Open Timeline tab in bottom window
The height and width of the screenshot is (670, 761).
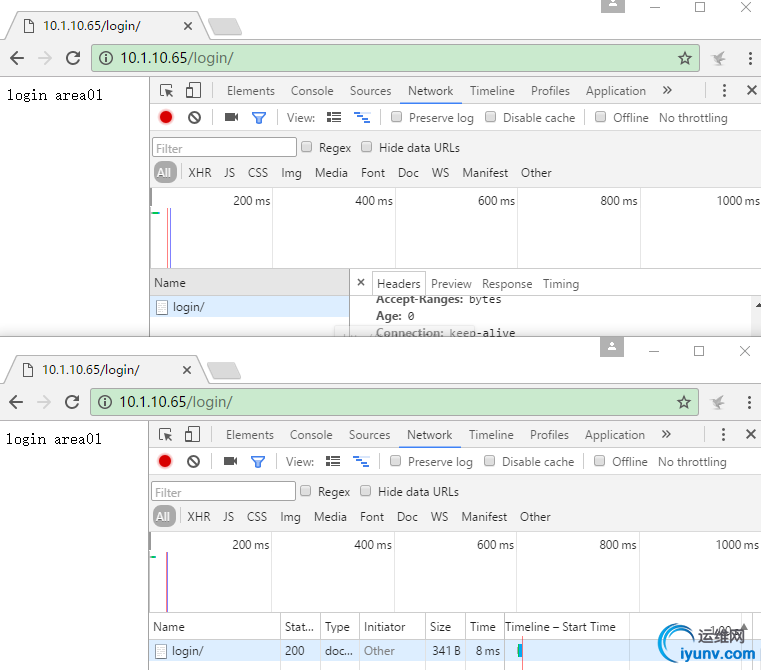(x=491, y=435)
